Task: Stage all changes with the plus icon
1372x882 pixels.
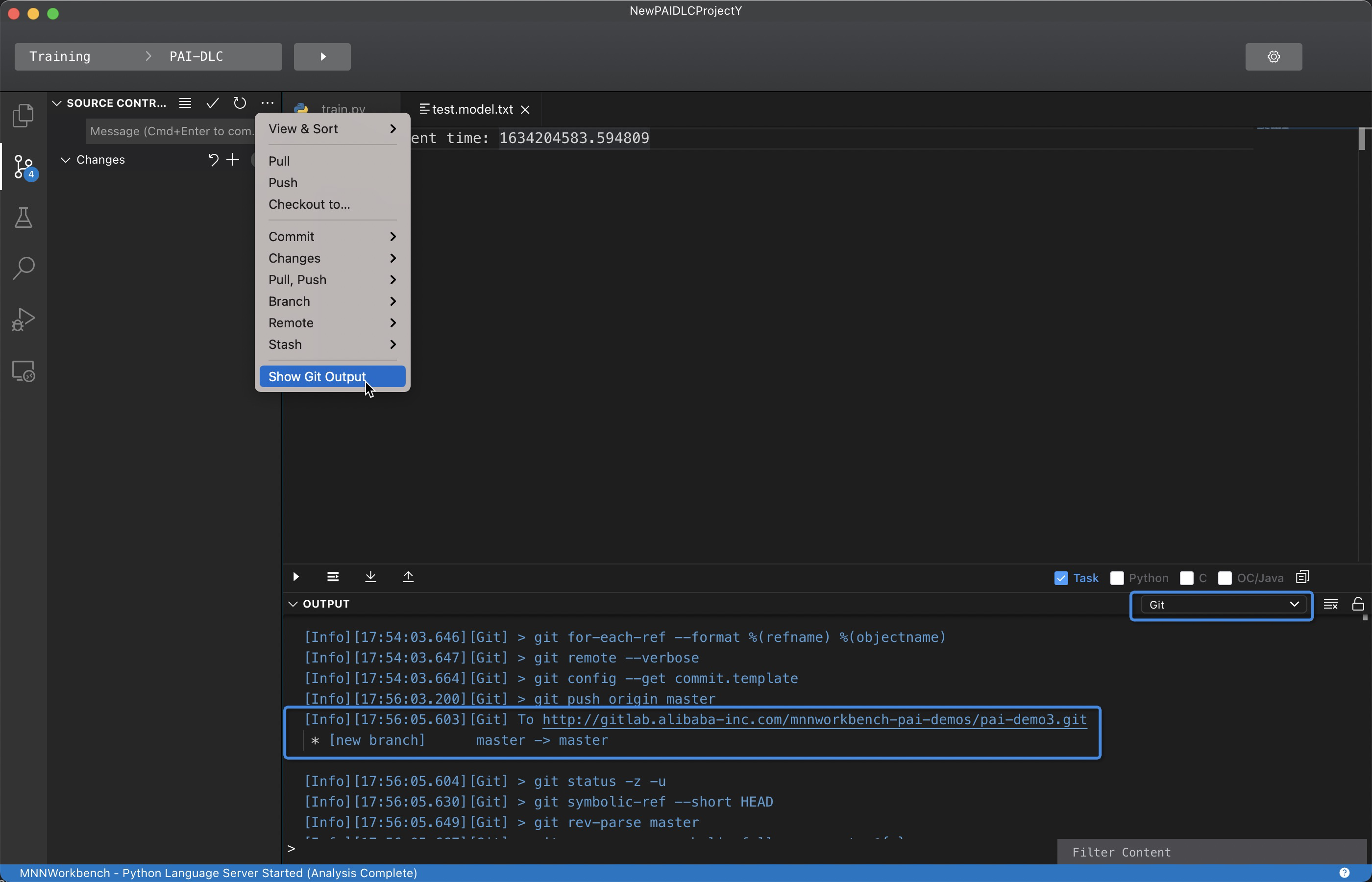Action: pos(232,160)
